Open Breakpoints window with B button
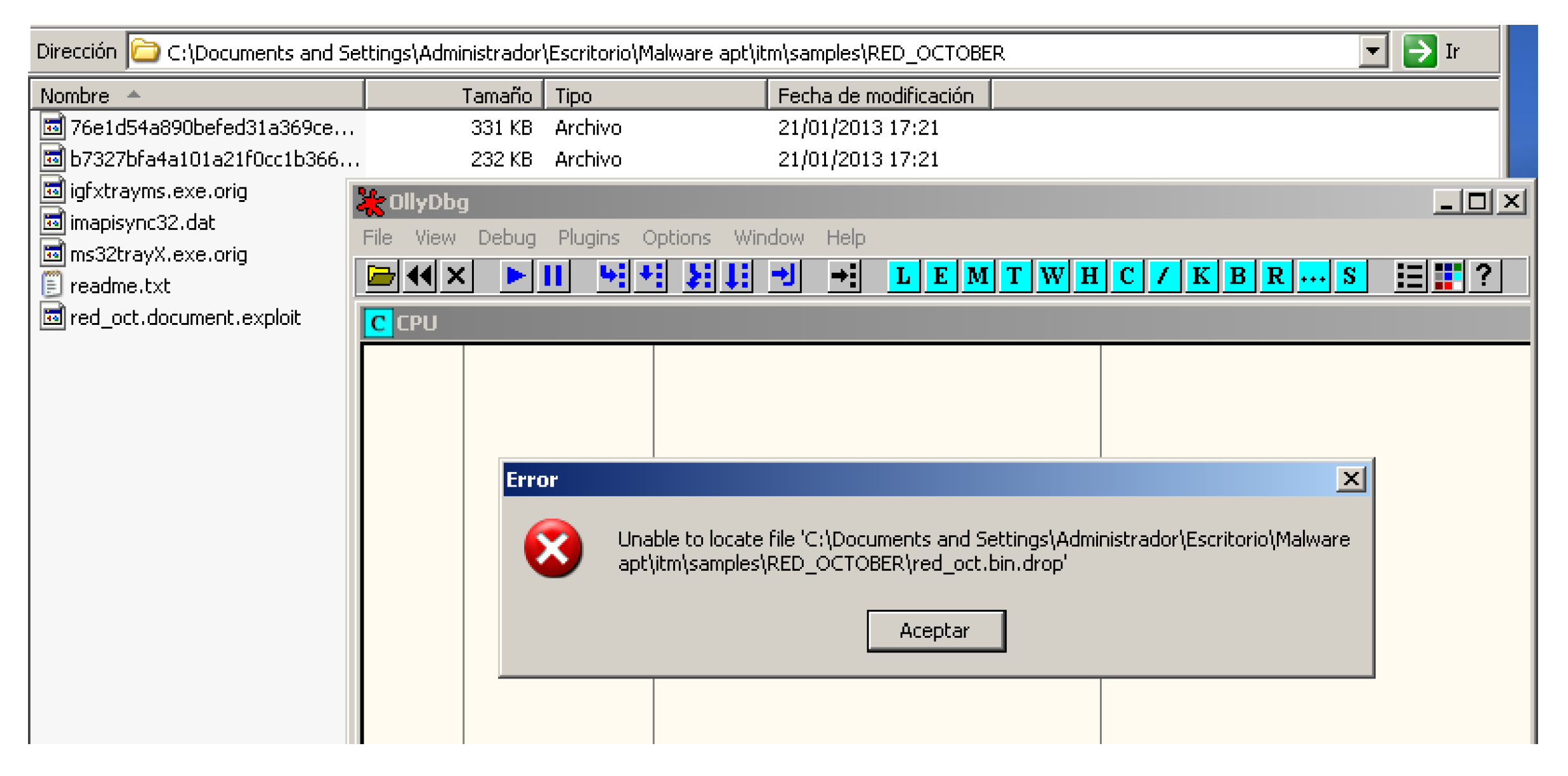 pyautogui.click(x=1238, y=277)
